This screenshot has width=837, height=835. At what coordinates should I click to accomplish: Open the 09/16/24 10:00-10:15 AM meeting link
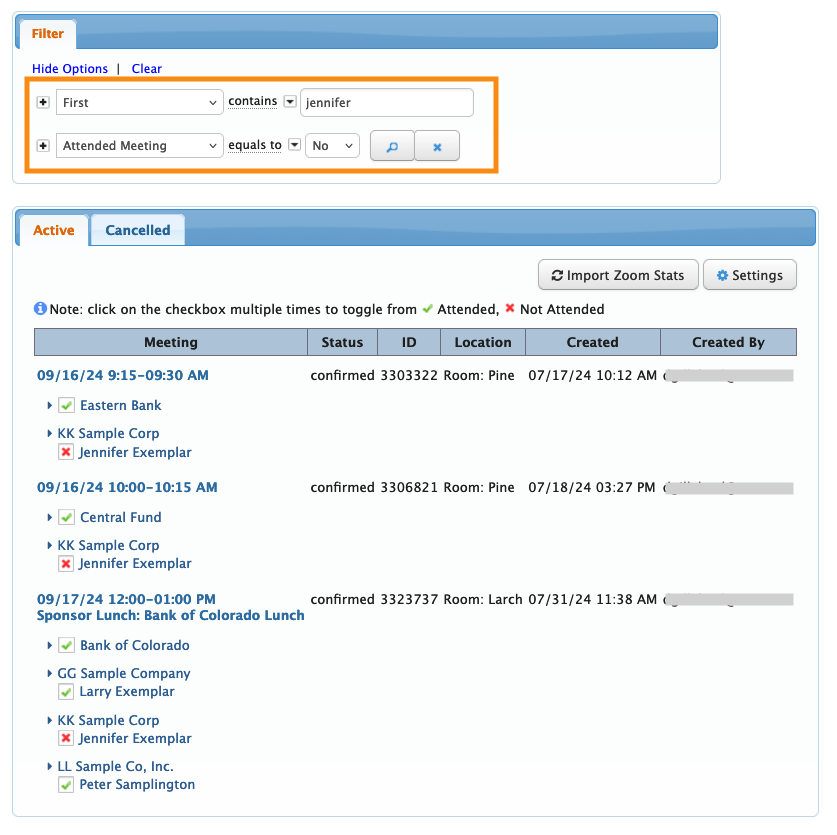[x=127, y=487]
